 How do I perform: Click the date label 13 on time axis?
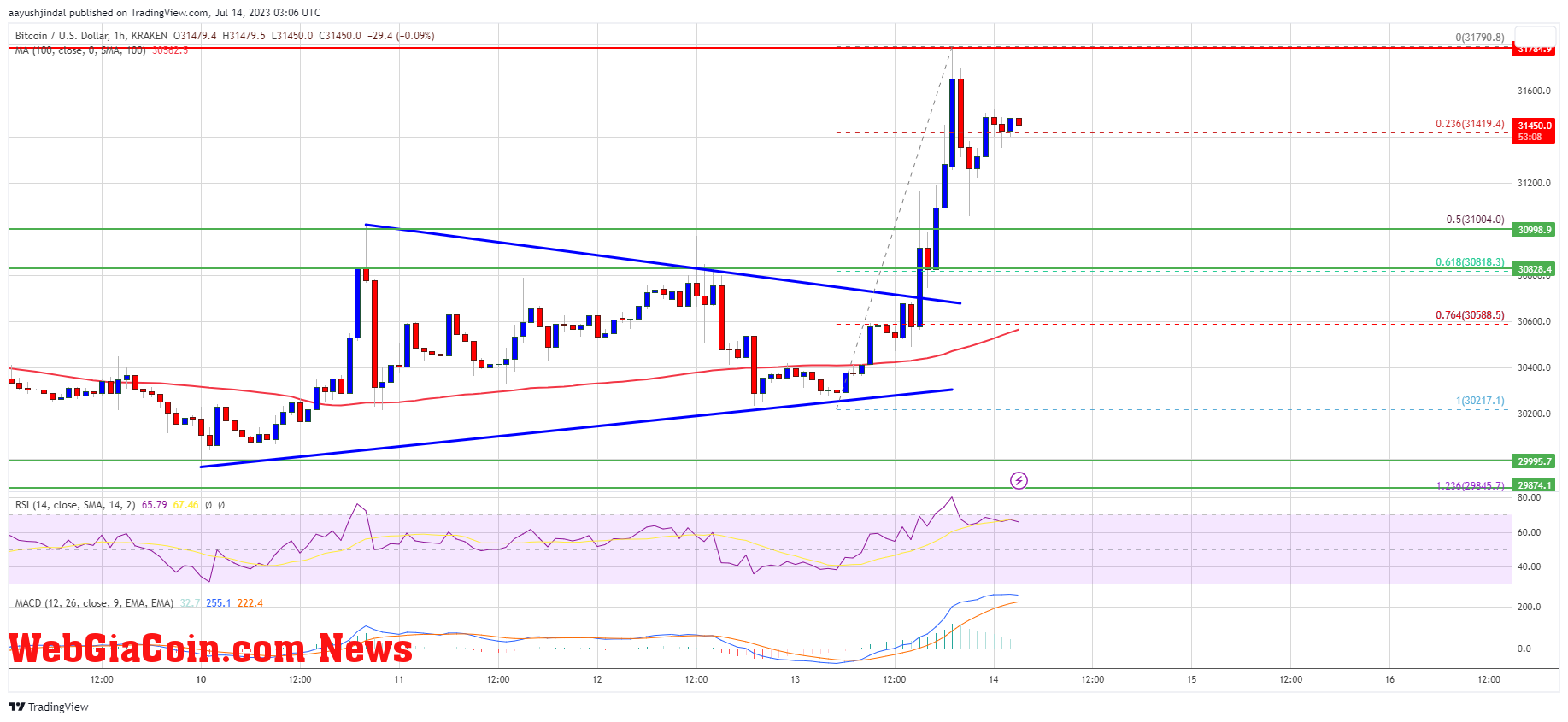[x=796, y=679]
